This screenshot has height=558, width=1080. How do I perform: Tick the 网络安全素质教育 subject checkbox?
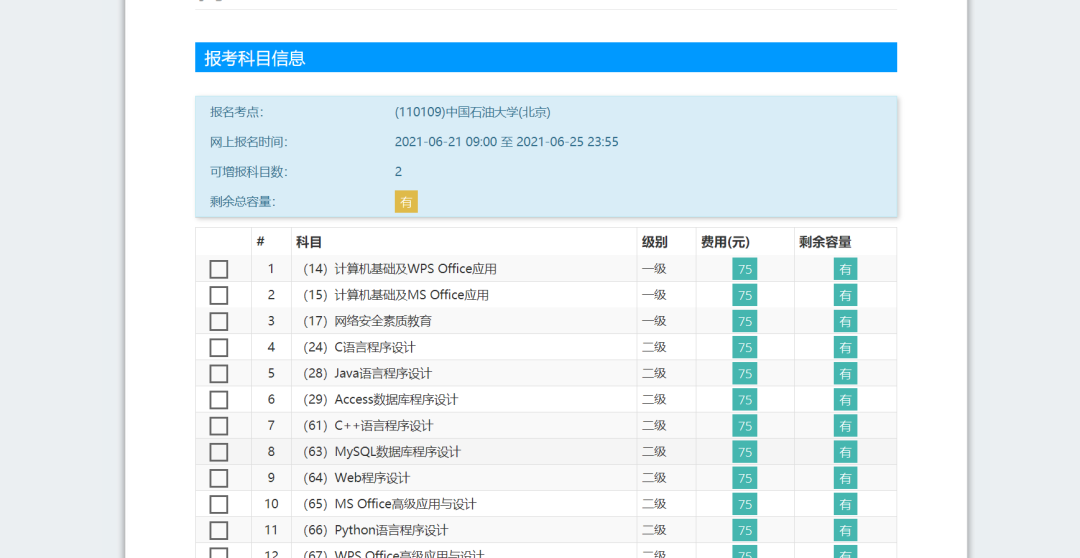(x=218, y=322)
